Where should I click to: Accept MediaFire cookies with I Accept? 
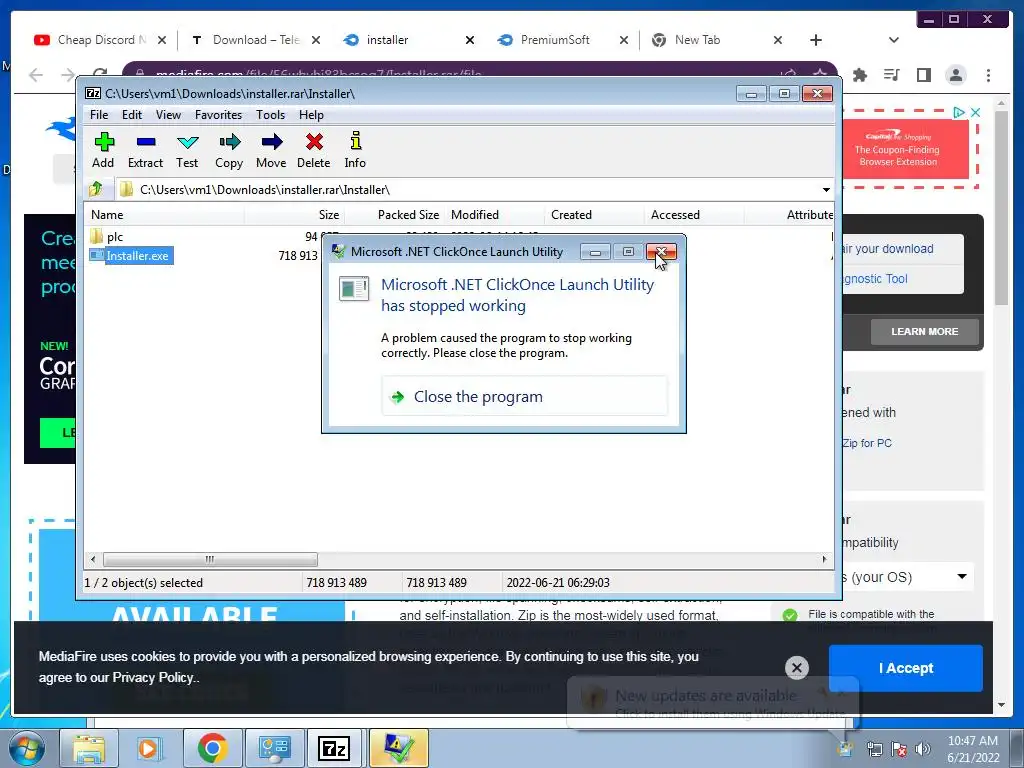pos(906,668)
